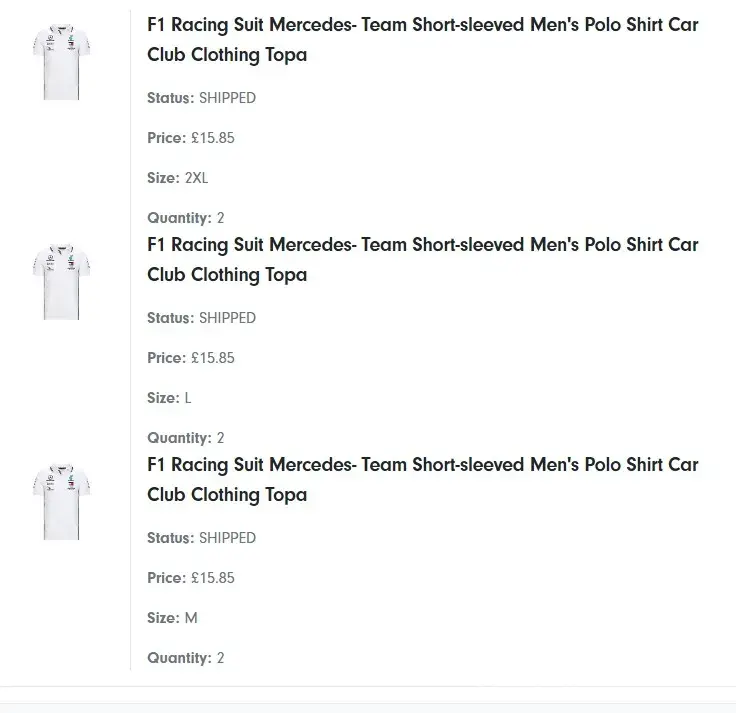Click SHIPPED status text of the 2XL shirt

pyautogui.click(x=227, y=98)
